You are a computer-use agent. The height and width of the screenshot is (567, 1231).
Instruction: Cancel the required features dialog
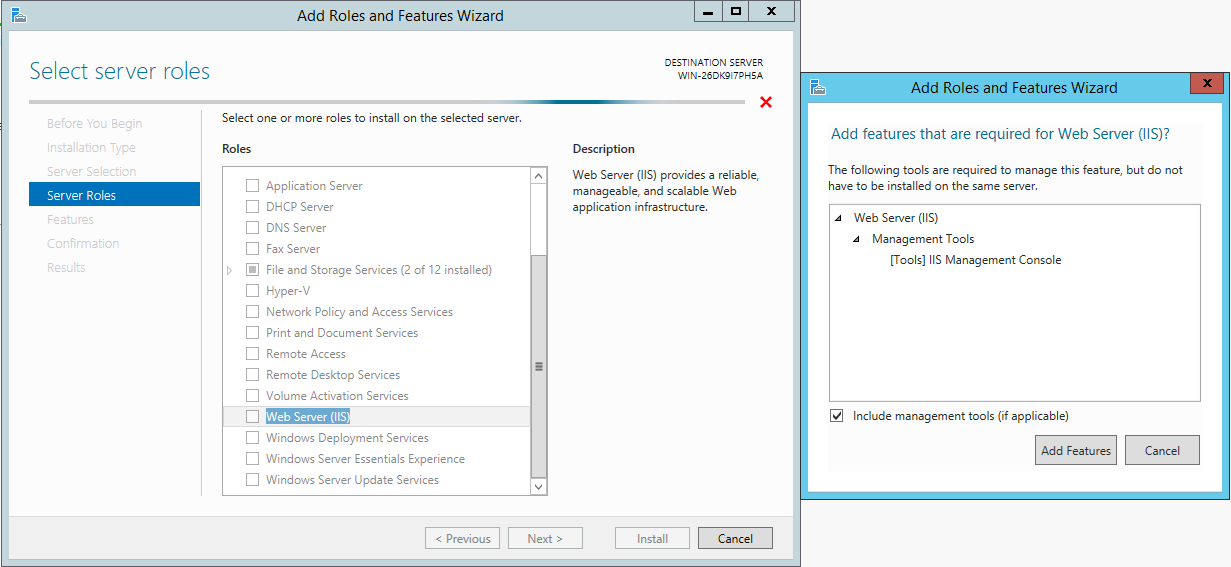point(1162,450)
